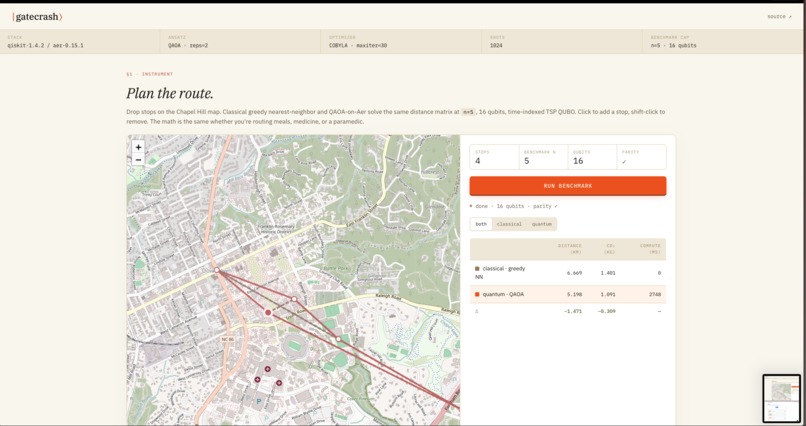The height and width of the screenshot is (426, 806).
Task: Select the classical greedy NN result row
Action: [567, 273]
